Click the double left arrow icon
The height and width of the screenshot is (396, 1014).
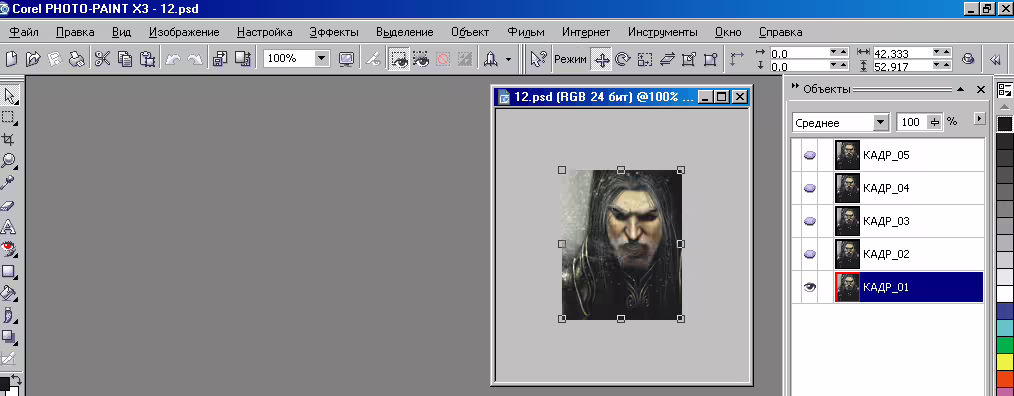[x=995, y=60]
